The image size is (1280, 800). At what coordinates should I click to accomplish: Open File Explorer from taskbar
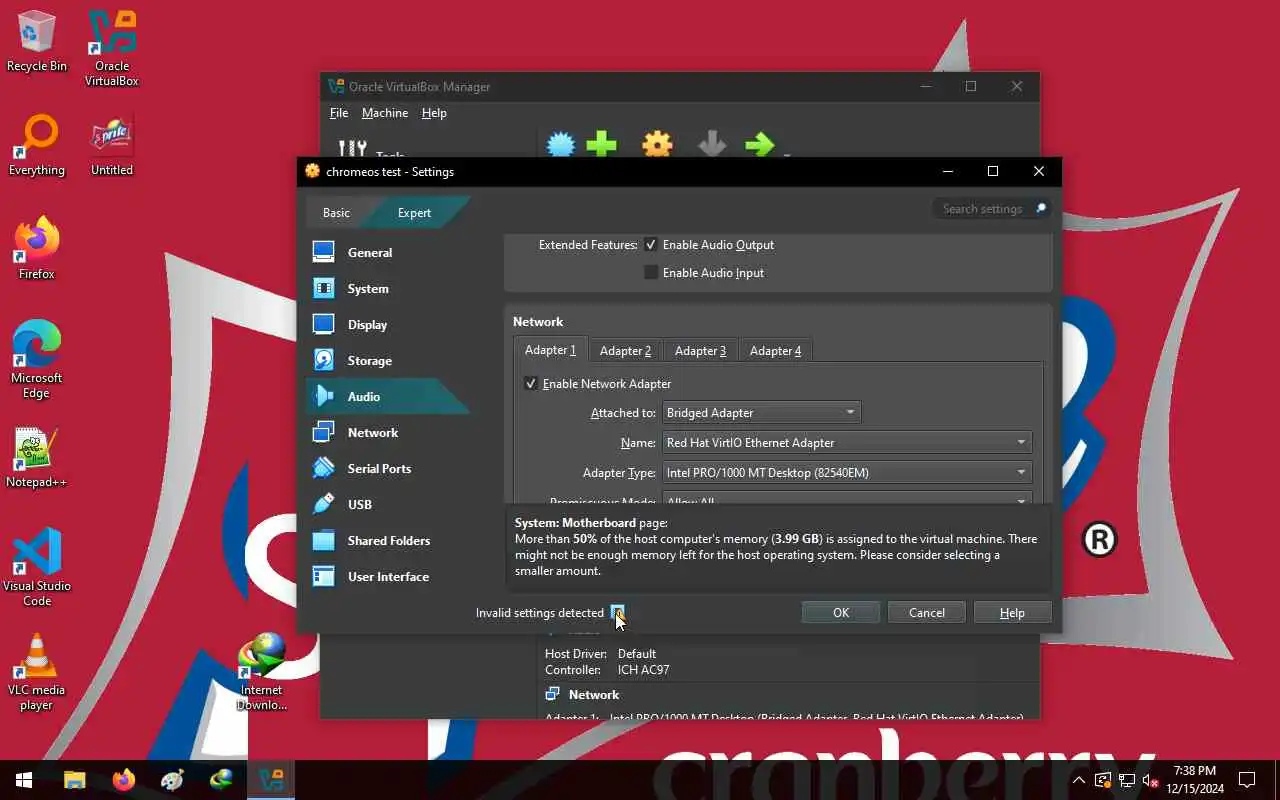pyautogui.click(x=74, y=780)
